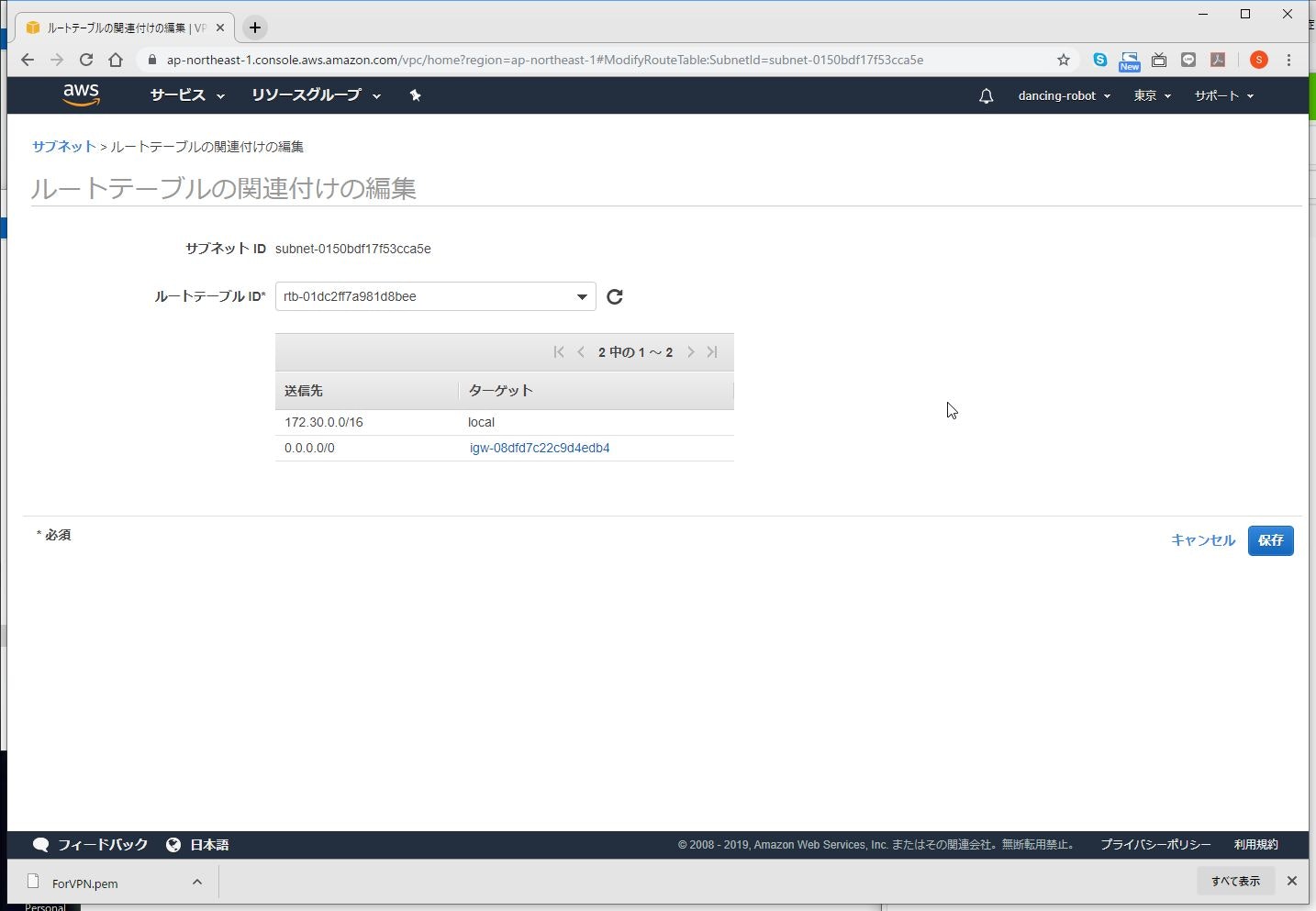Click the browser forward arrow
The height and width of the screenshot is (911, 1316).
point(57,60)
